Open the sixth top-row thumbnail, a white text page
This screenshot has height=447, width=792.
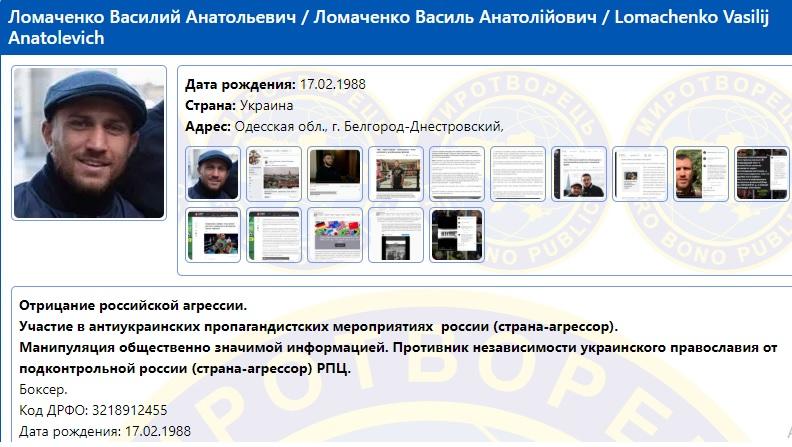[518, 174]
